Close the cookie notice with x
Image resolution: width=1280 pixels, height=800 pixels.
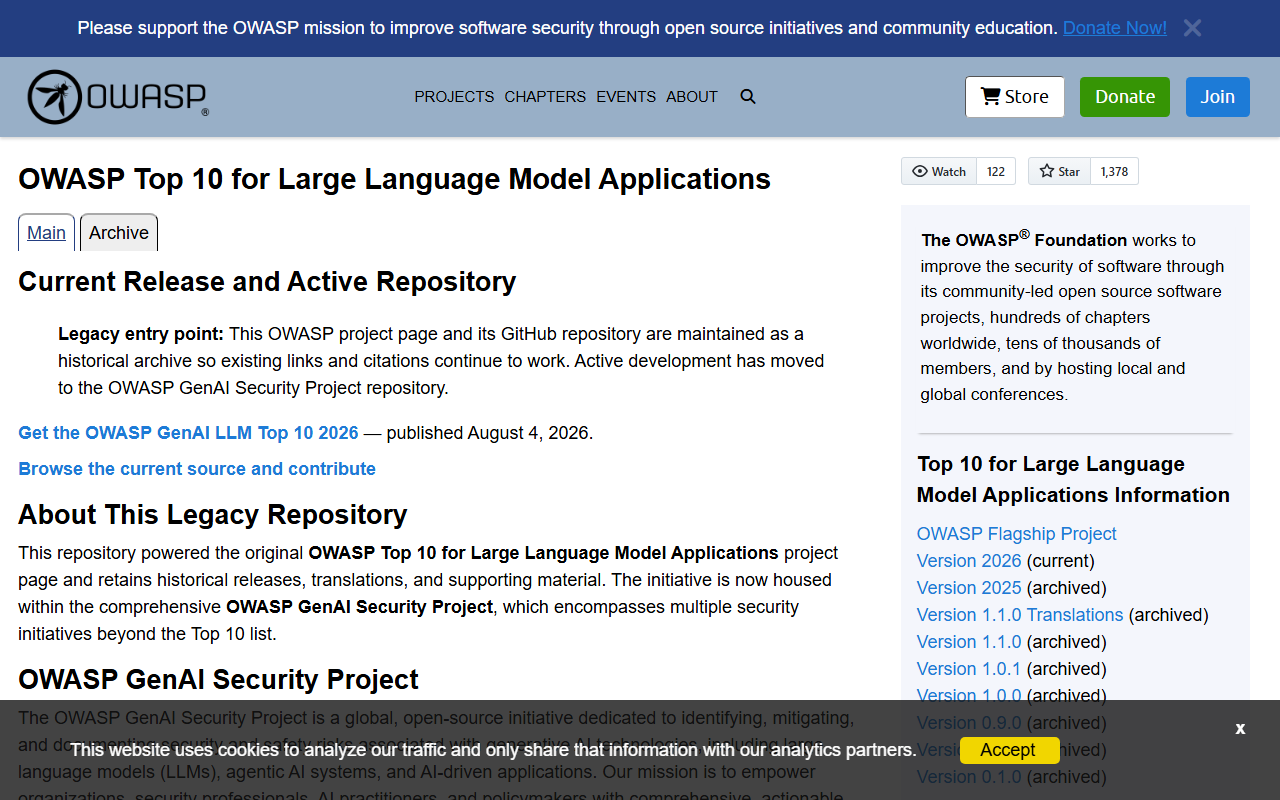tap(1240, 728)
